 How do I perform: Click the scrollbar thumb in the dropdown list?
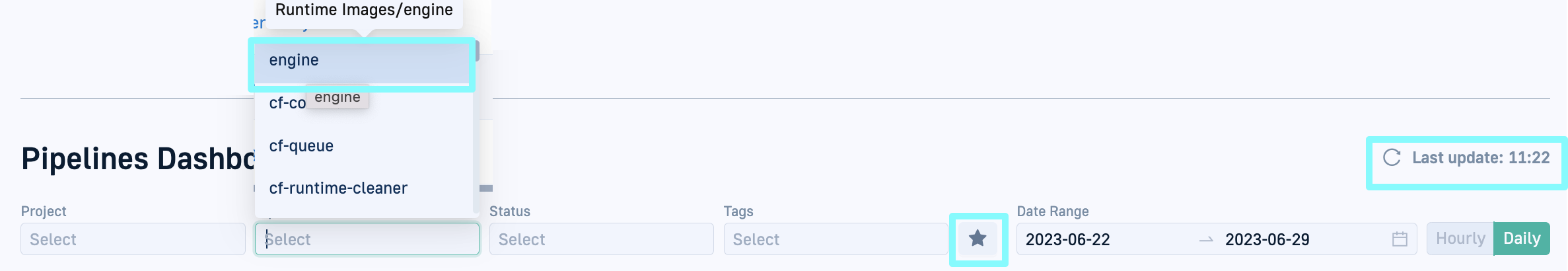pyautogui.click(x=477, y=51)
